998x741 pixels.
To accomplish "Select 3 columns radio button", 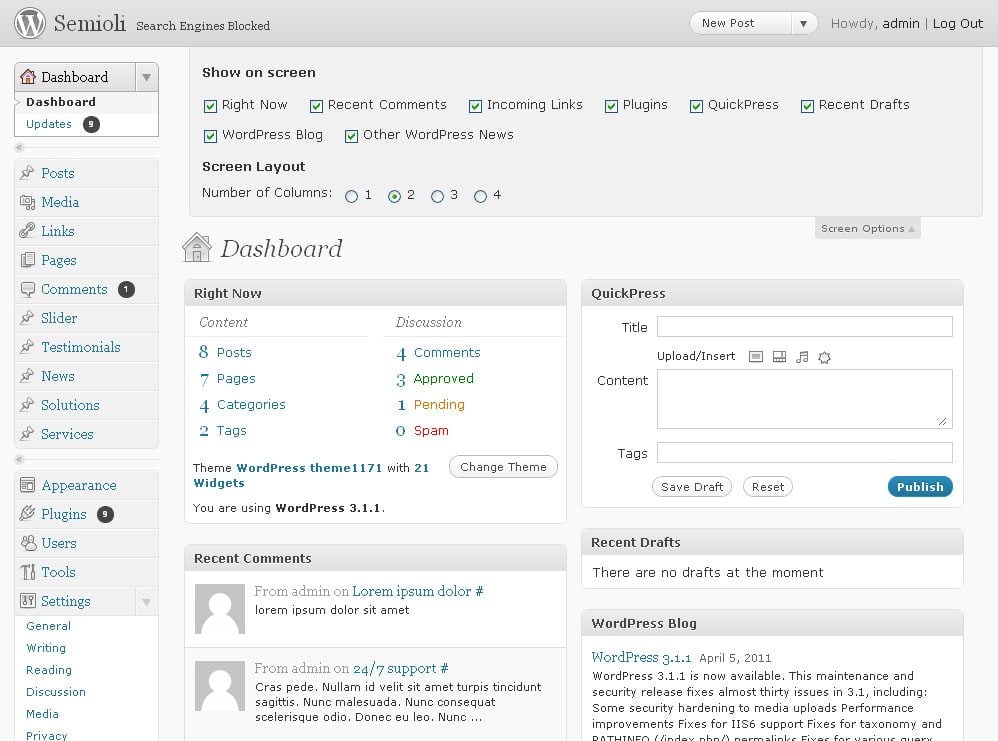I will [437, 197].
